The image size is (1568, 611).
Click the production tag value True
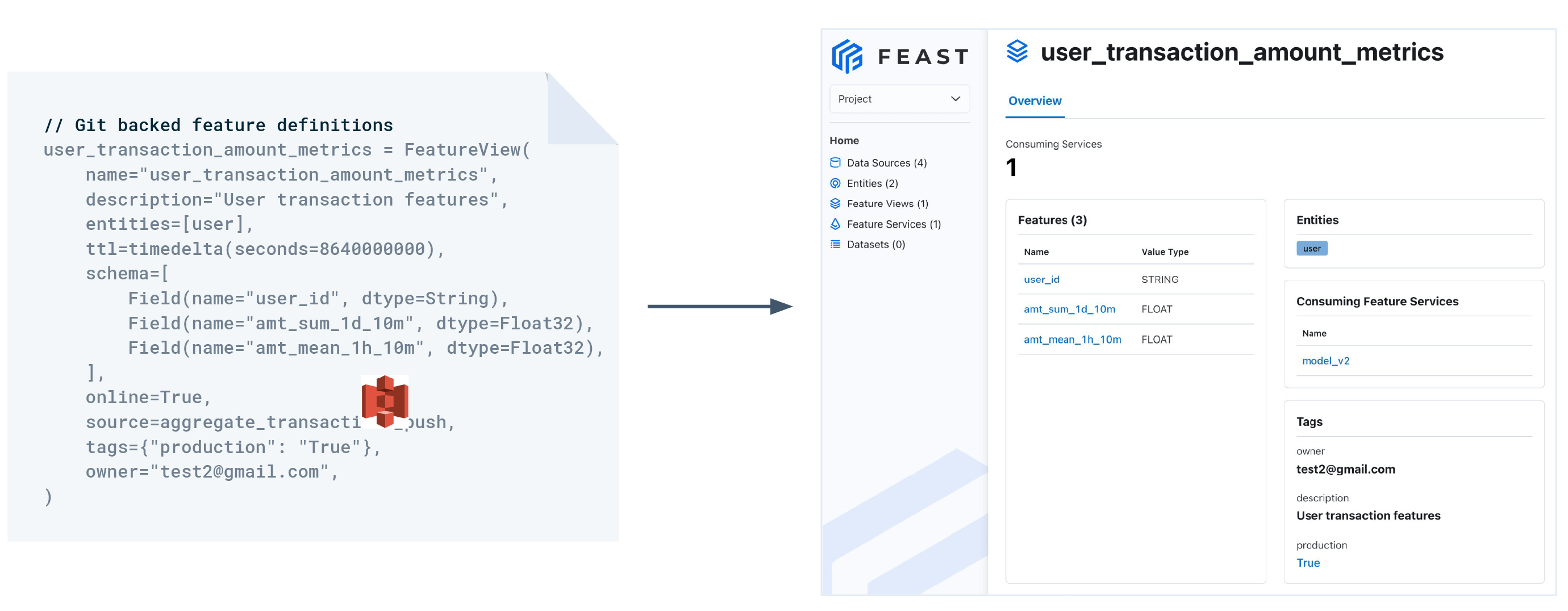tap(1307, 563)
